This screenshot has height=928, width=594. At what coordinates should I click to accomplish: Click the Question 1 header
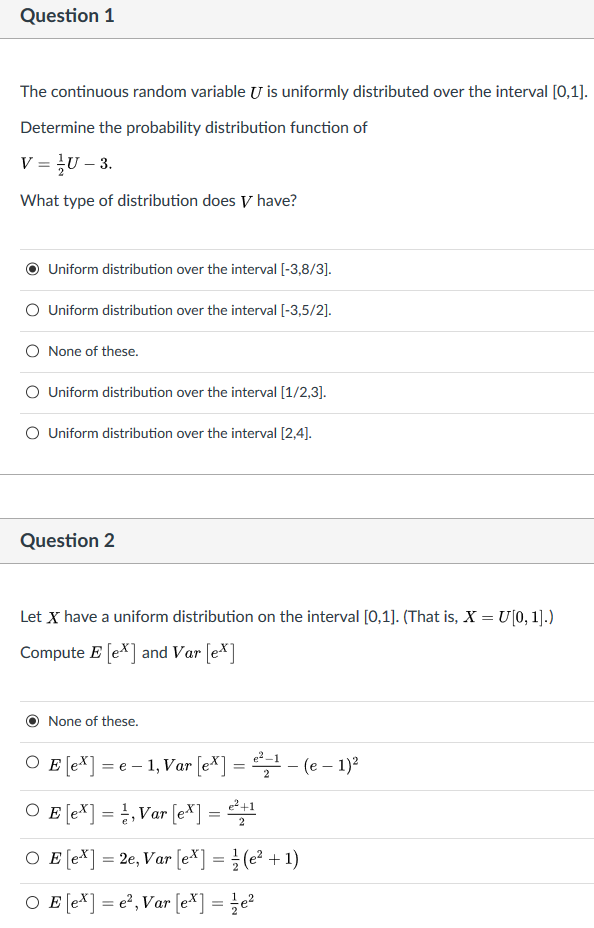click(x=67, y=16)
